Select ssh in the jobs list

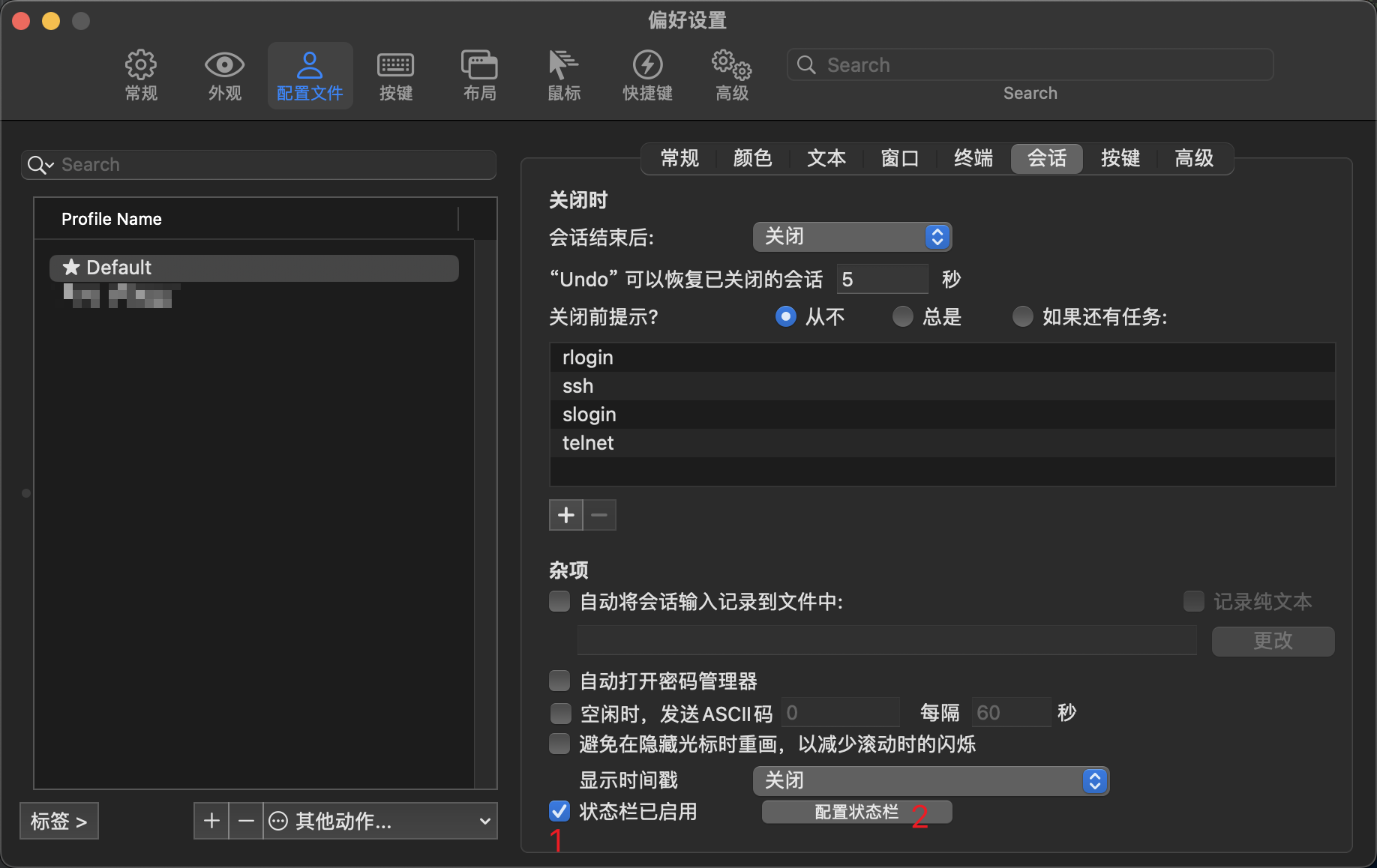click(x=578, y=386)
